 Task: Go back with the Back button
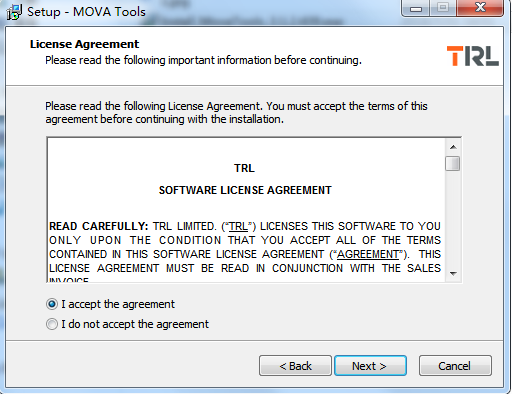pos(295,366)
